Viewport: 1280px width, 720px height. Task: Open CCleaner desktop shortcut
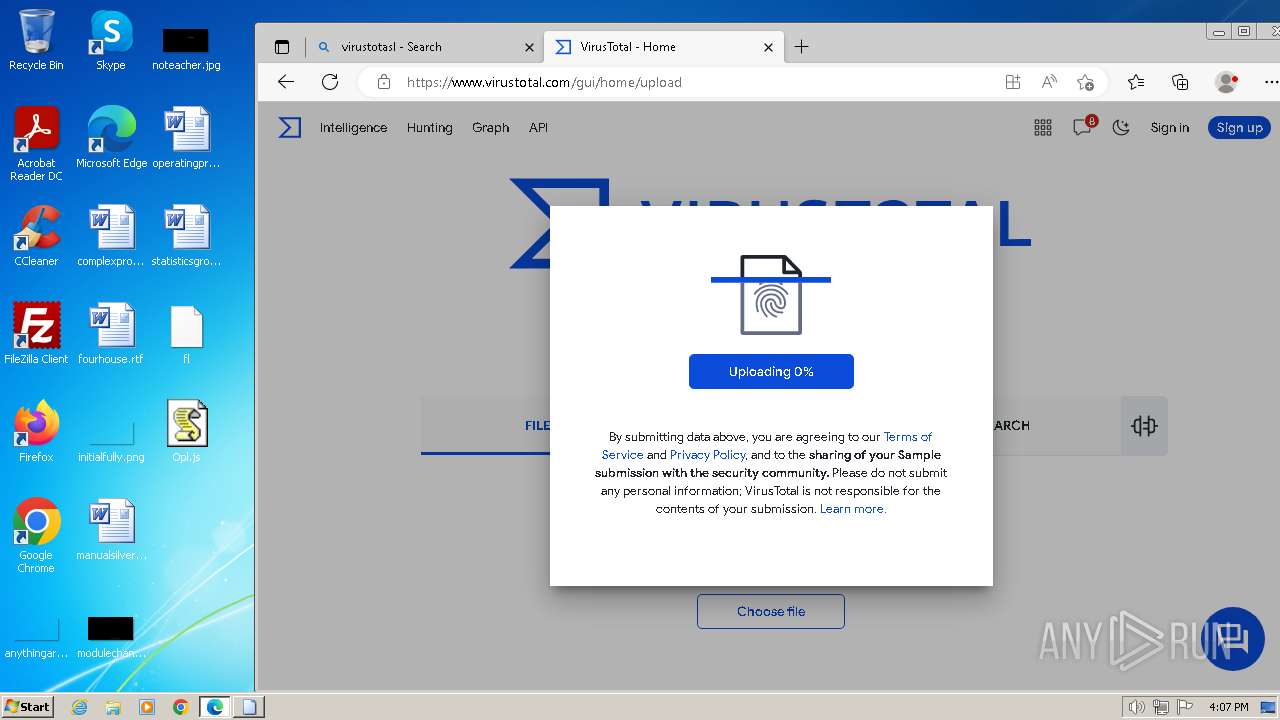click(36, 236)
